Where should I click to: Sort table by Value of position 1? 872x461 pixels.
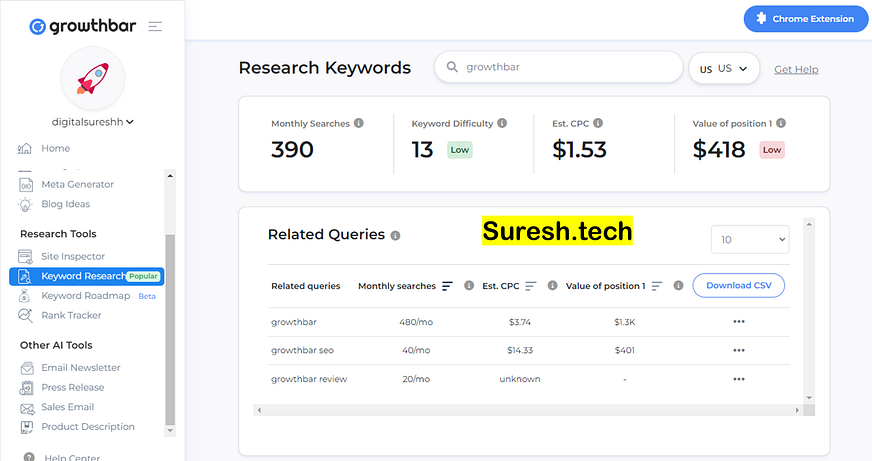[x=657, y=286]
